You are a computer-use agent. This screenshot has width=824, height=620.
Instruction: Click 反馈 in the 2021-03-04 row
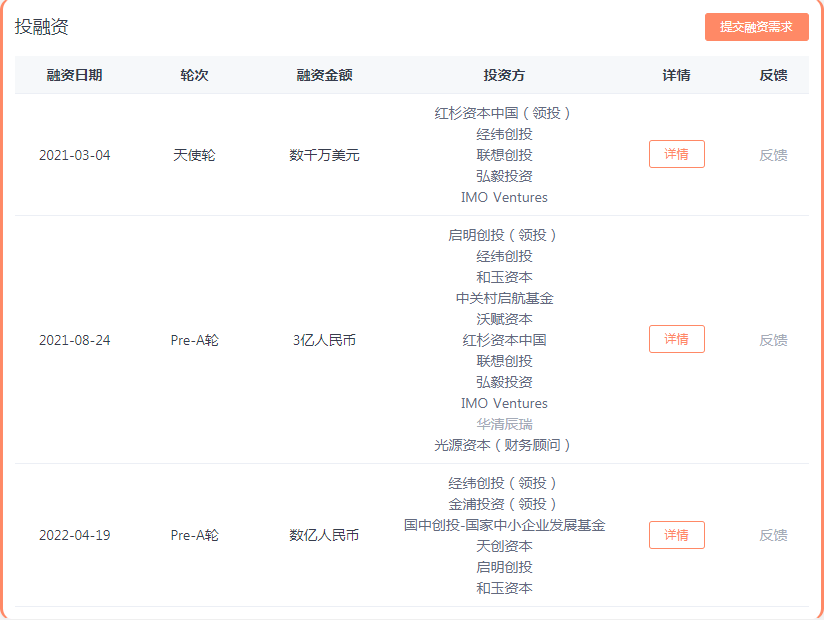773,155
